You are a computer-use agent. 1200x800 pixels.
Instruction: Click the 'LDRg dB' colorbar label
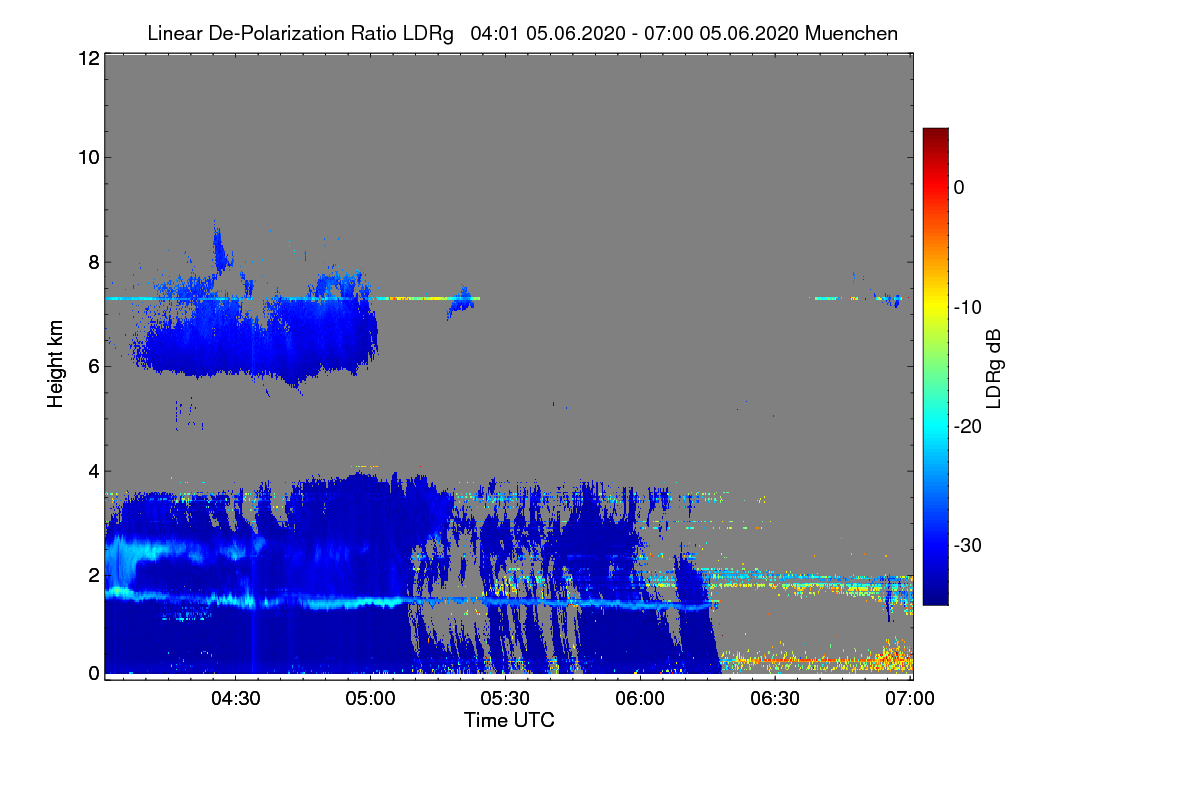994,368
